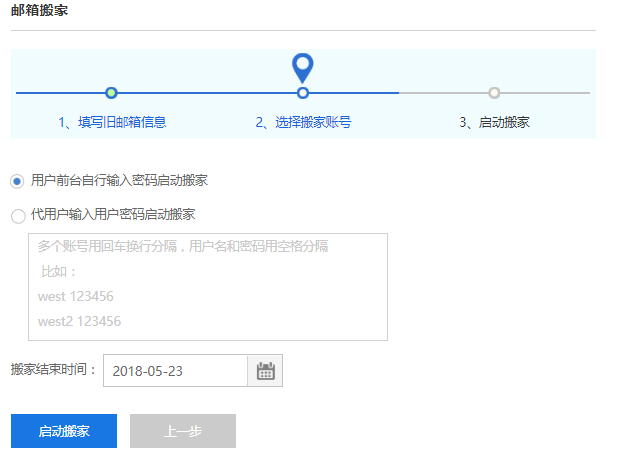Click the date field showing 2018-05-23
The image size is (617, 473).
(x=175, y=371)
